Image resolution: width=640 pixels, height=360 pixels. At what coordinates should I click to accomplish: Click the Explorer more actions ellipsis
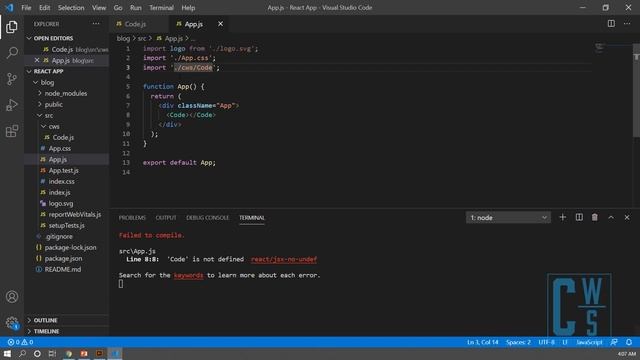pyautogui.click(x=96, y=24)
